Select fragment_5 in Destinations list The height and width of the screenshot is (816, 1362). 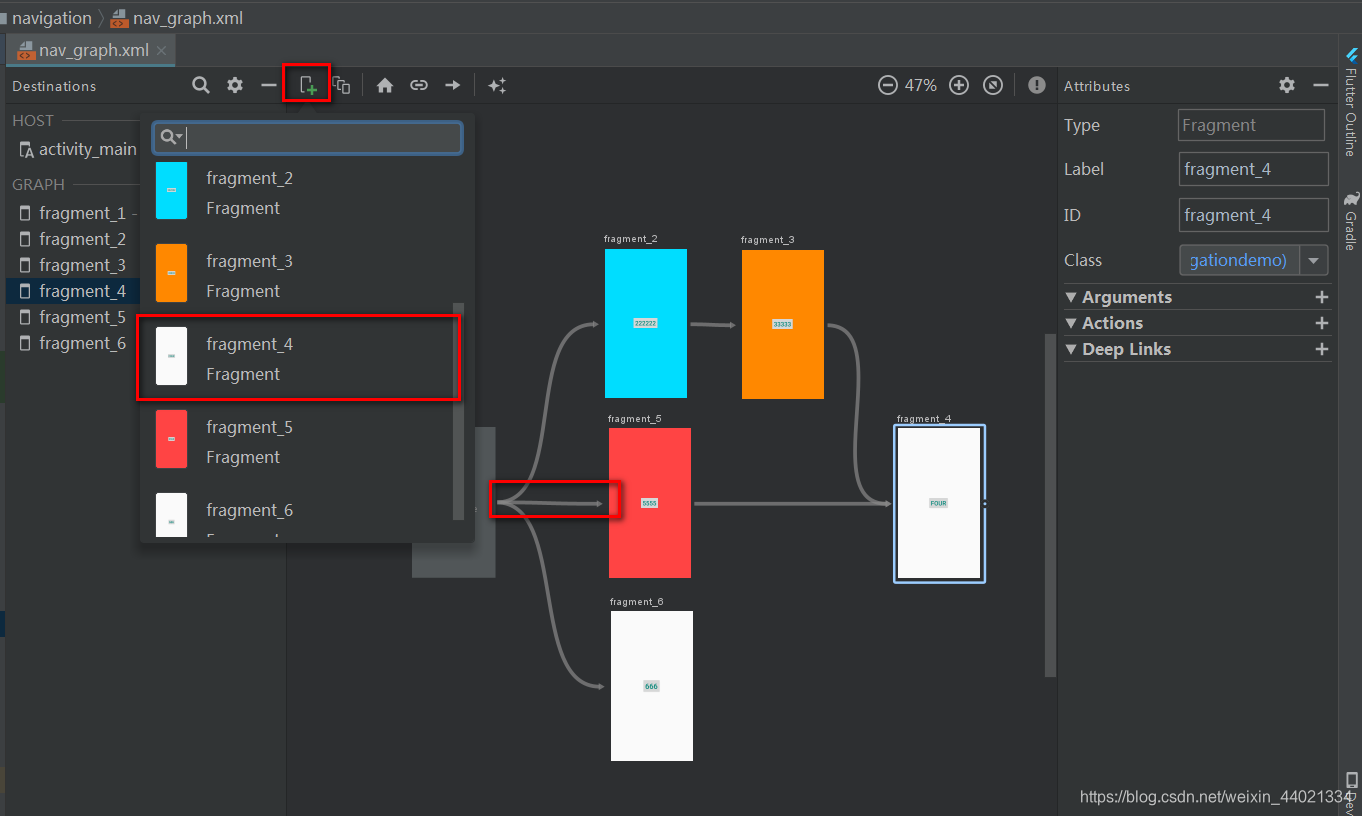click(x=73, y=317)
